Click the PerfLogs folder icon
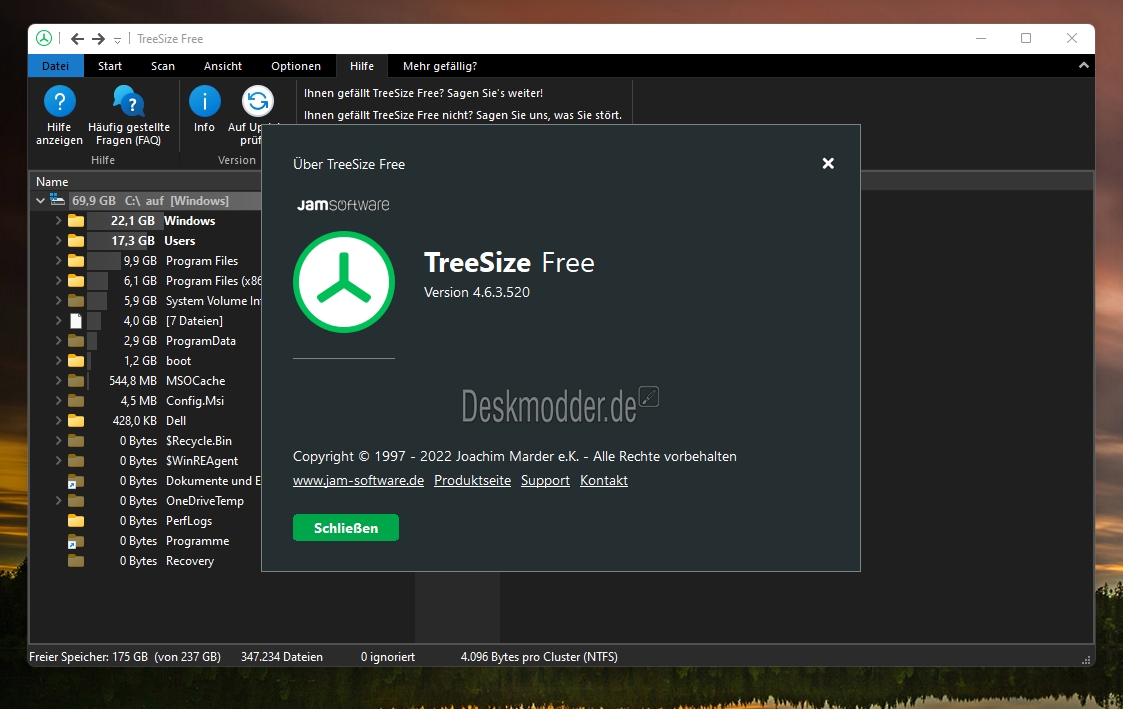The width and height of the screenshot is (1123, 709). coord(76,521)
